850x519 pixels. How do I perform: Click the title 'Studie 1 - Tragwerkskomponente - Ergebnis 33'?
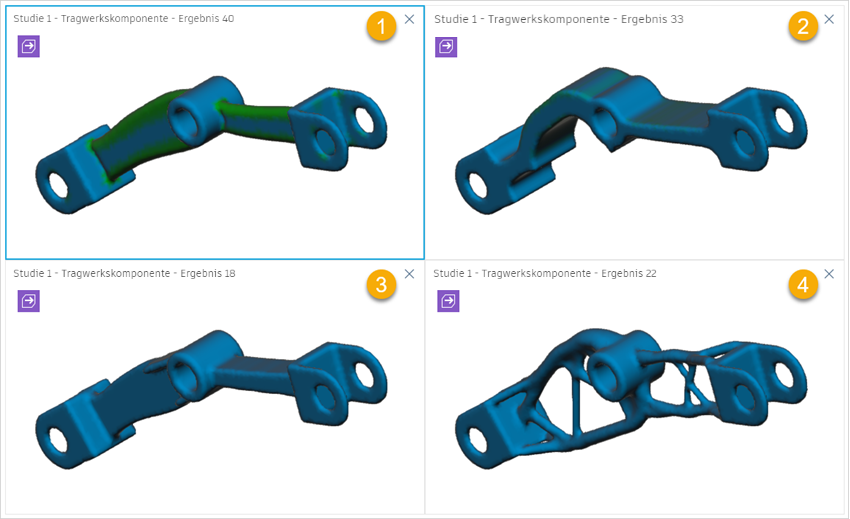(559, 19)
